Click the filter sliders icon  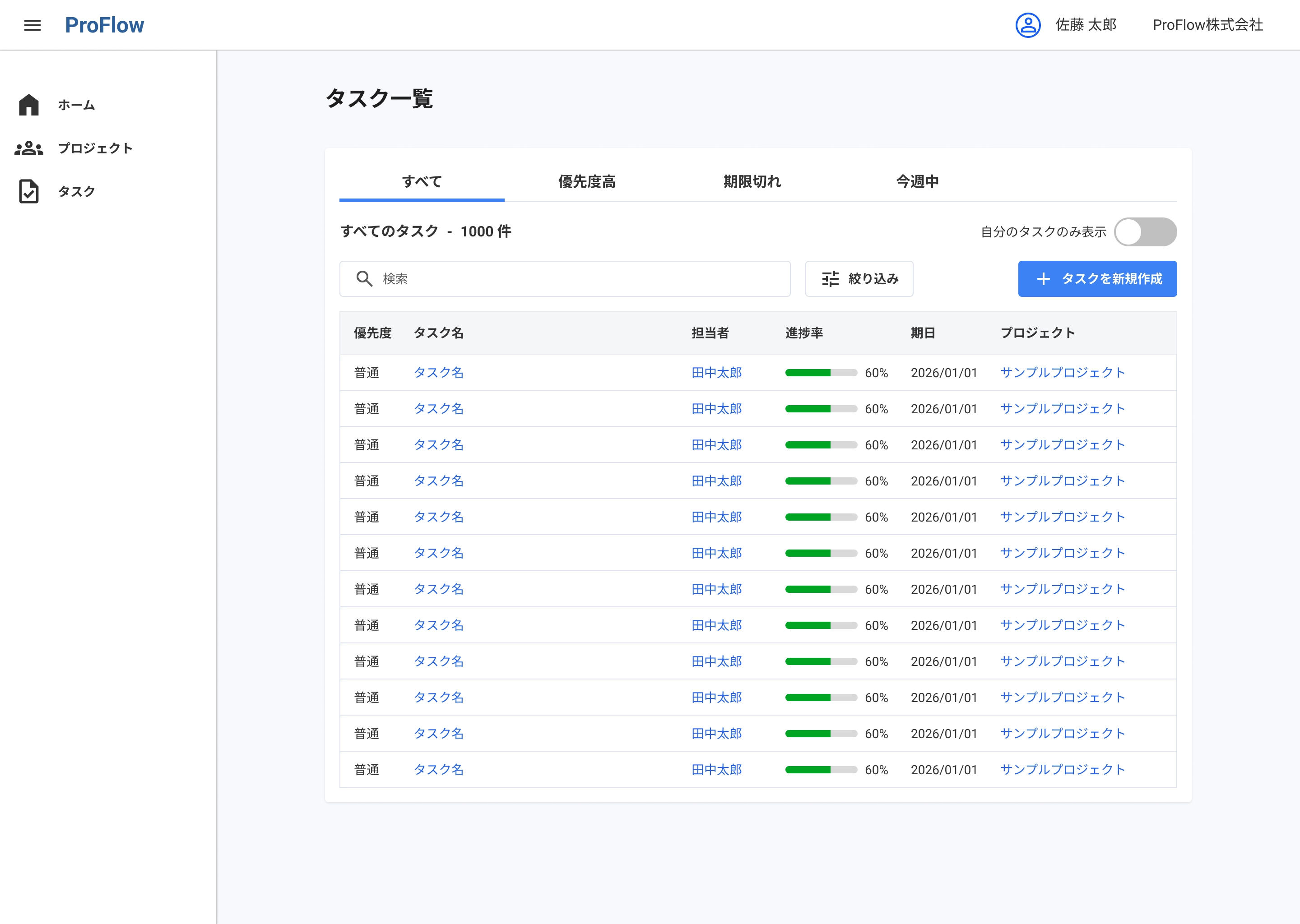[831, 279]
